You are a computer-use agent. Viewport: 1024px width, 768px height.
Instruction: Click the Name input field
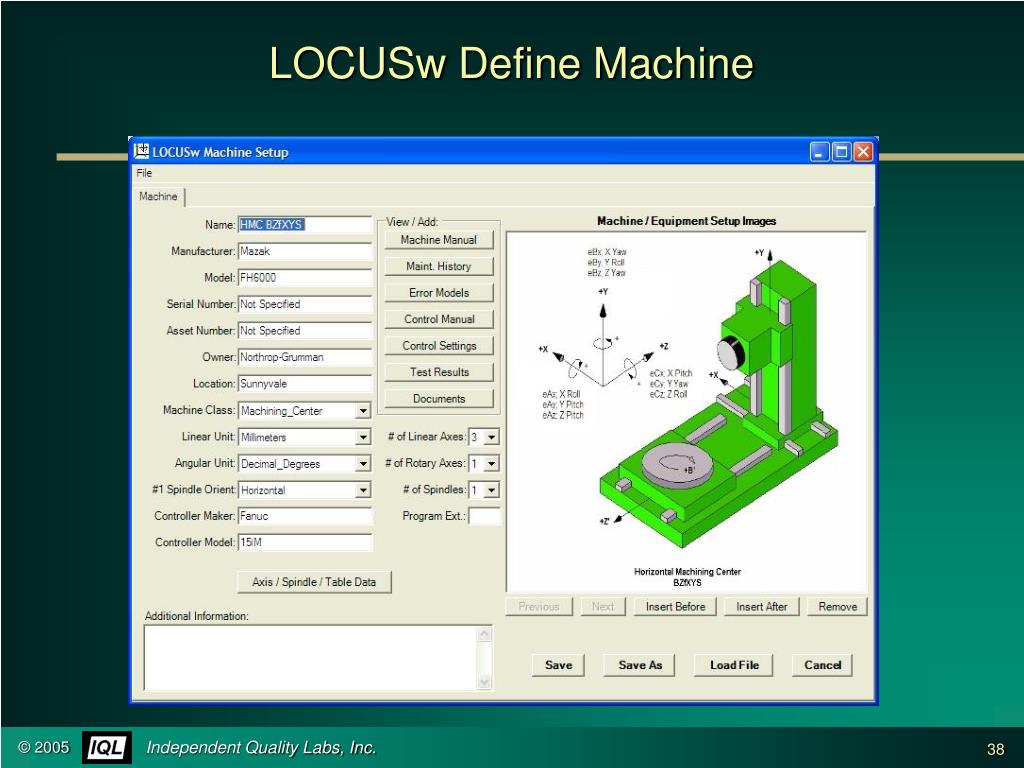coord(305,225)
